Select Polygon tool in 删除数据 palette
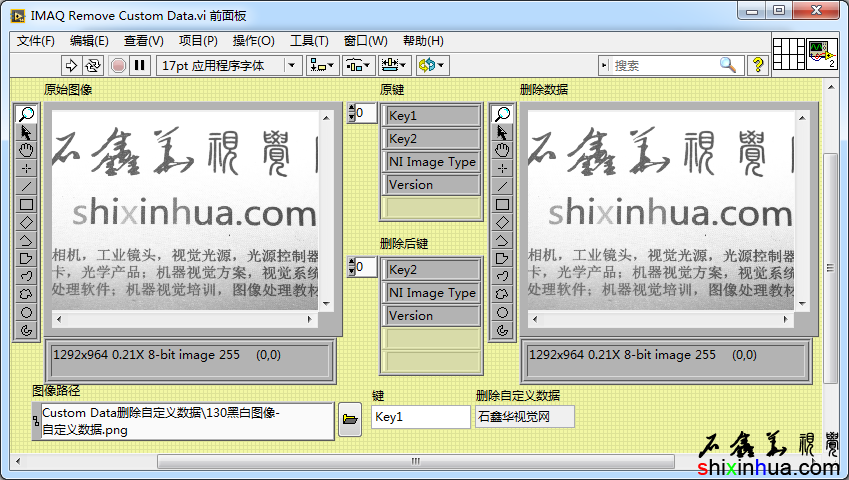This screenshot has width=849, height=480. point(502,258)
